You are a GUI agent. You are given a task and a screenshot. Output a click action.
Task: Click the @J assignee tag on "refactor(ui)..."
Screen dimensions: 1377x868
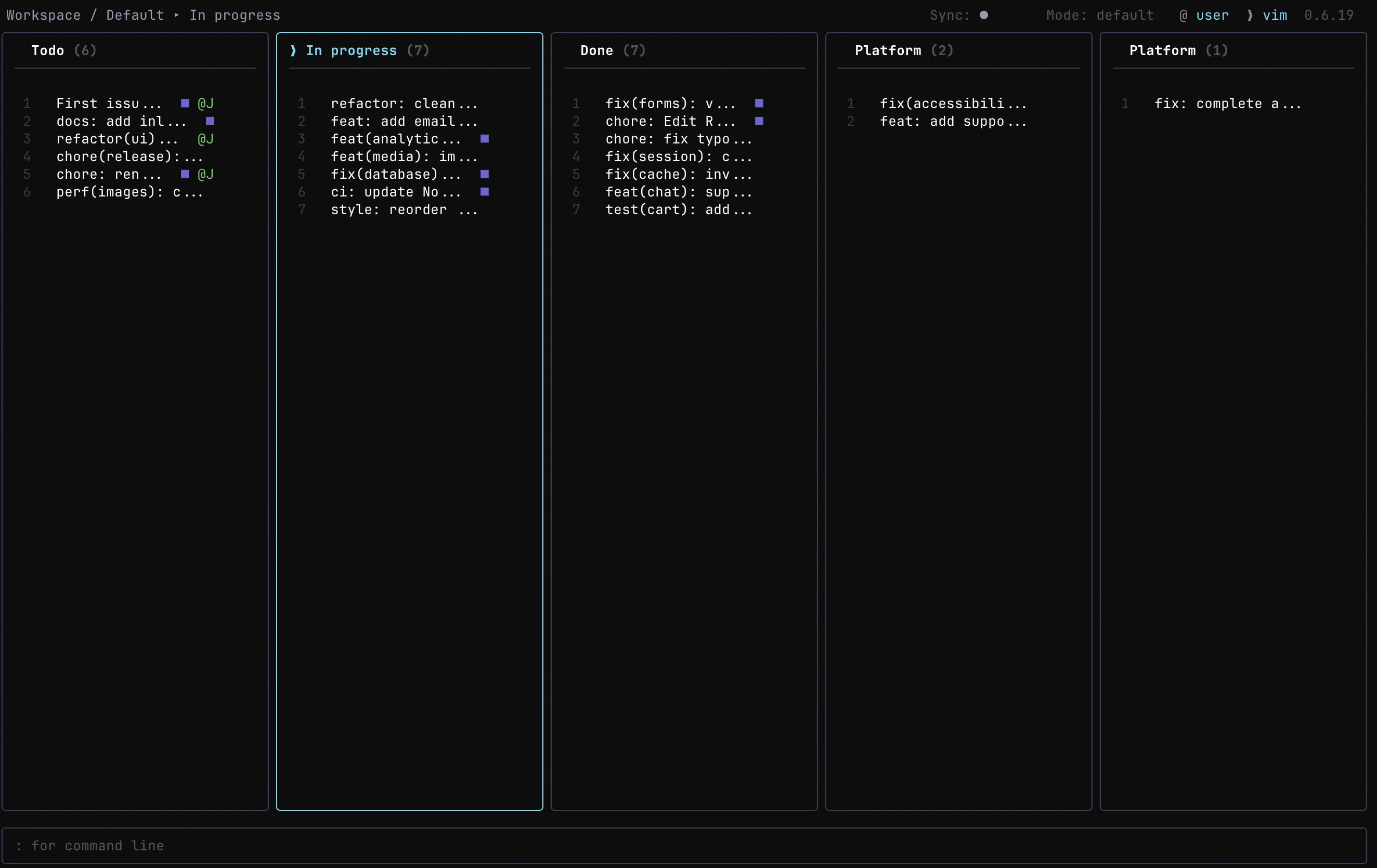[206, 139]
